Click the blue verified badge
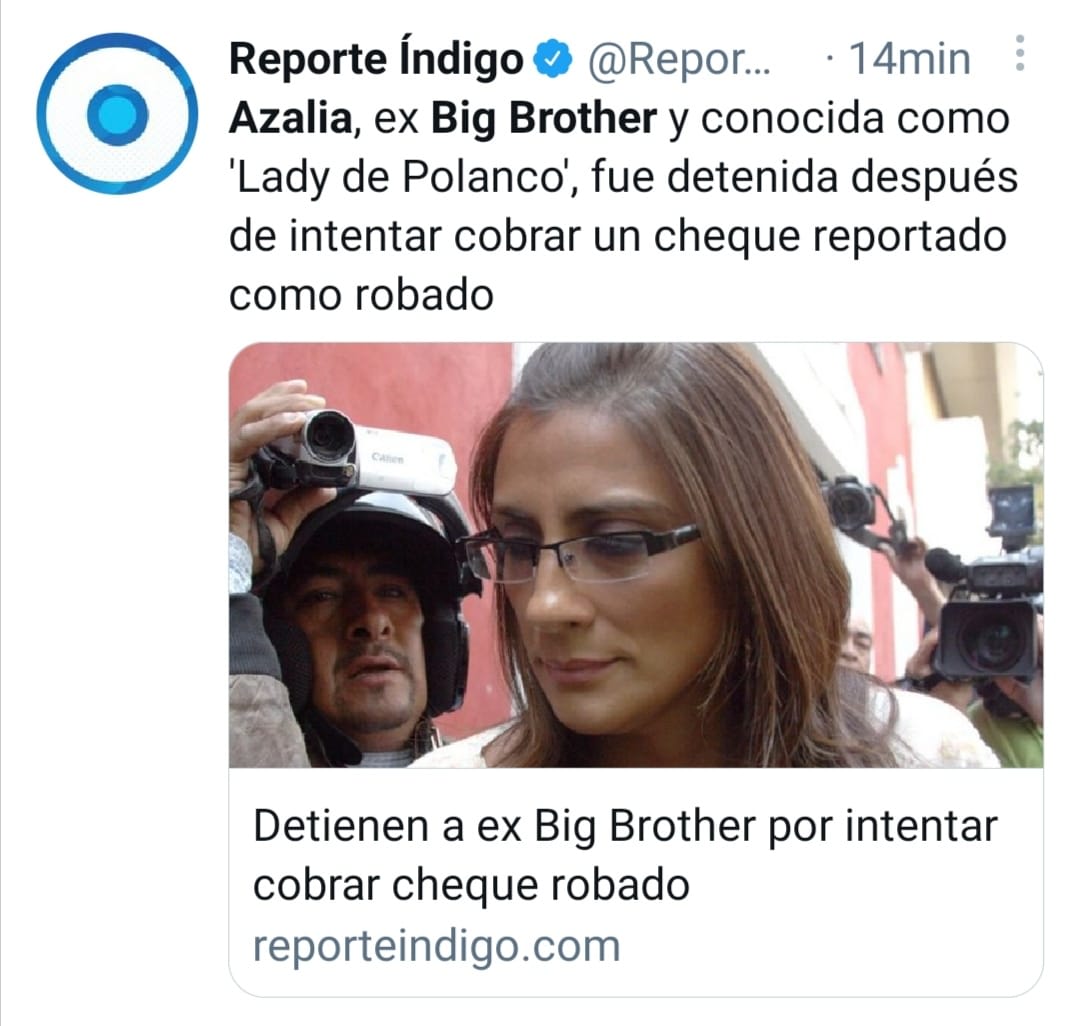1080x1026 pixels. click(x=554, y=59)
